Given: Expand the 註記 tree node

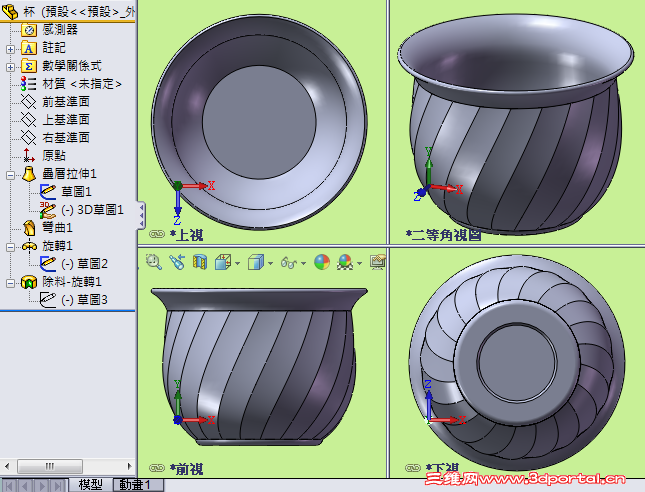Looking at the screenshot, I should click(10, 49).
